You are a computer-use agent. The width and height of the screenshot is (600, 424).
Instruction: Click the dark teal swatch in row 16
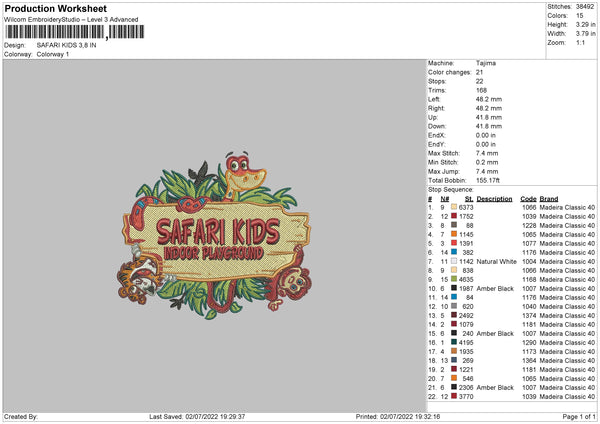pos(454,342)
